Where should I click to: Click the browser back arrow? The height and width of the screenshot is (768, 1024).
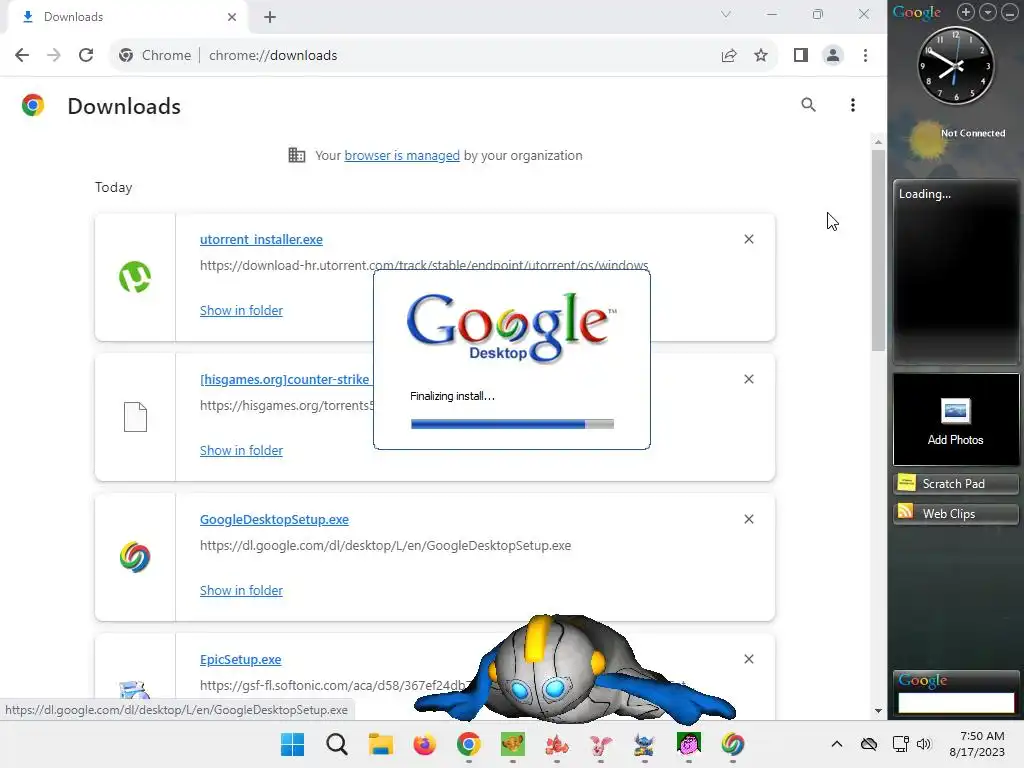[22, 56]
